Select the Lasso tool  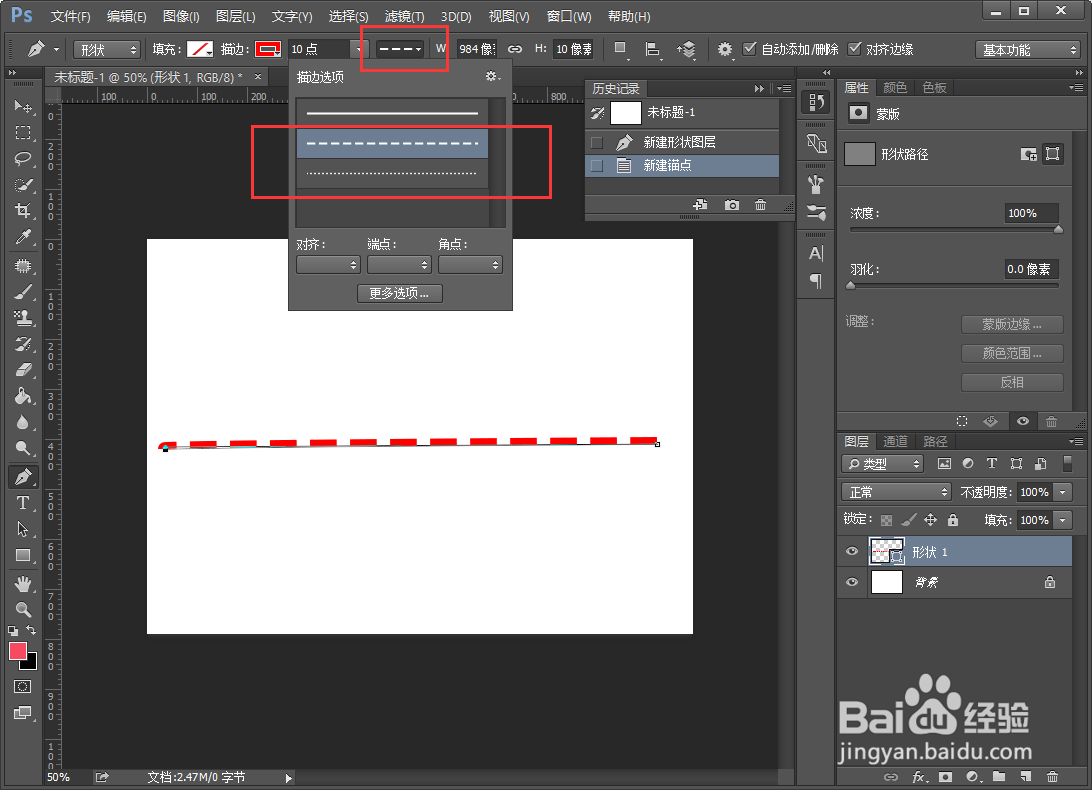pyautogui.click(x=23, y=159)
